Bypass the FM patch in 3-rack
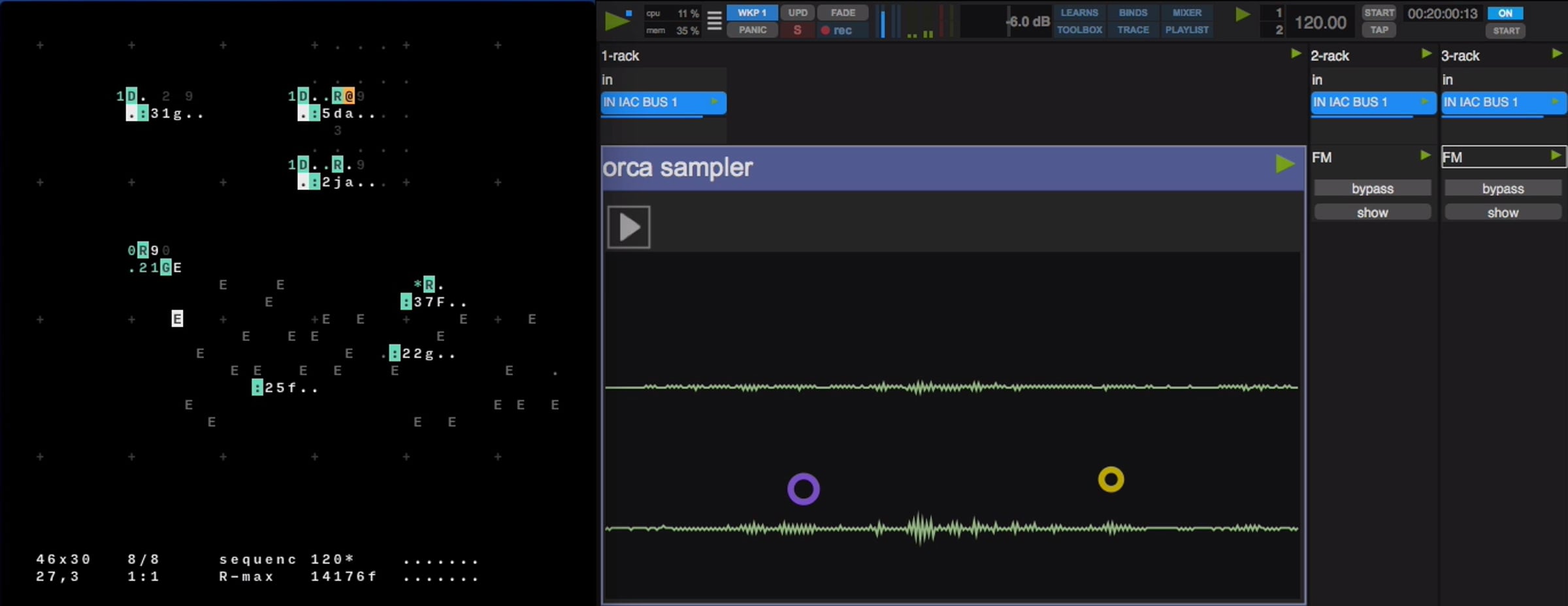Screen dimensions: 1568x606 click(x=1503, y=189)
